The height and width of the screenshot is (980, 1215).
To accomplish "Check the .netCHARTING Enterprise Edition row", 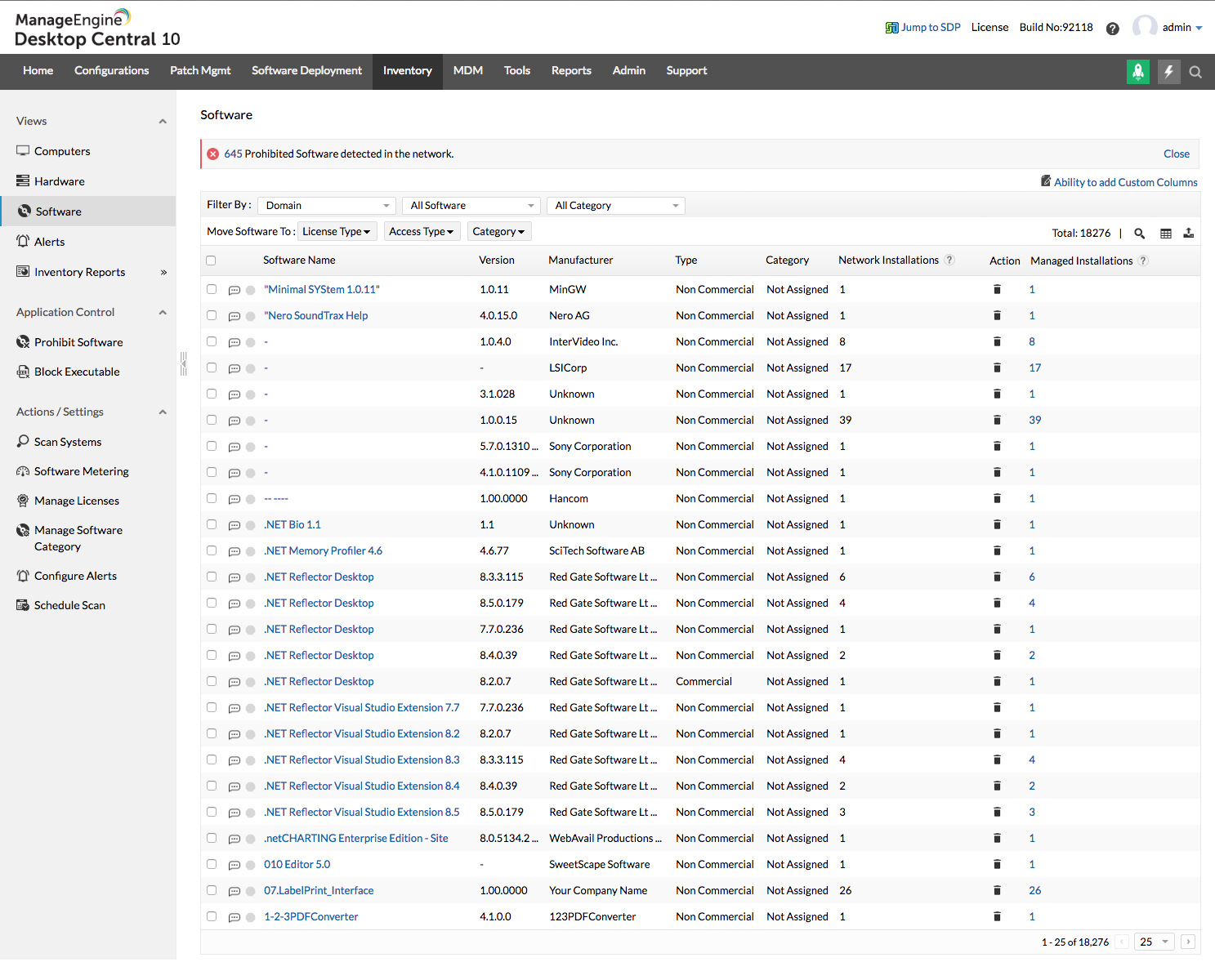I will 212,838.
